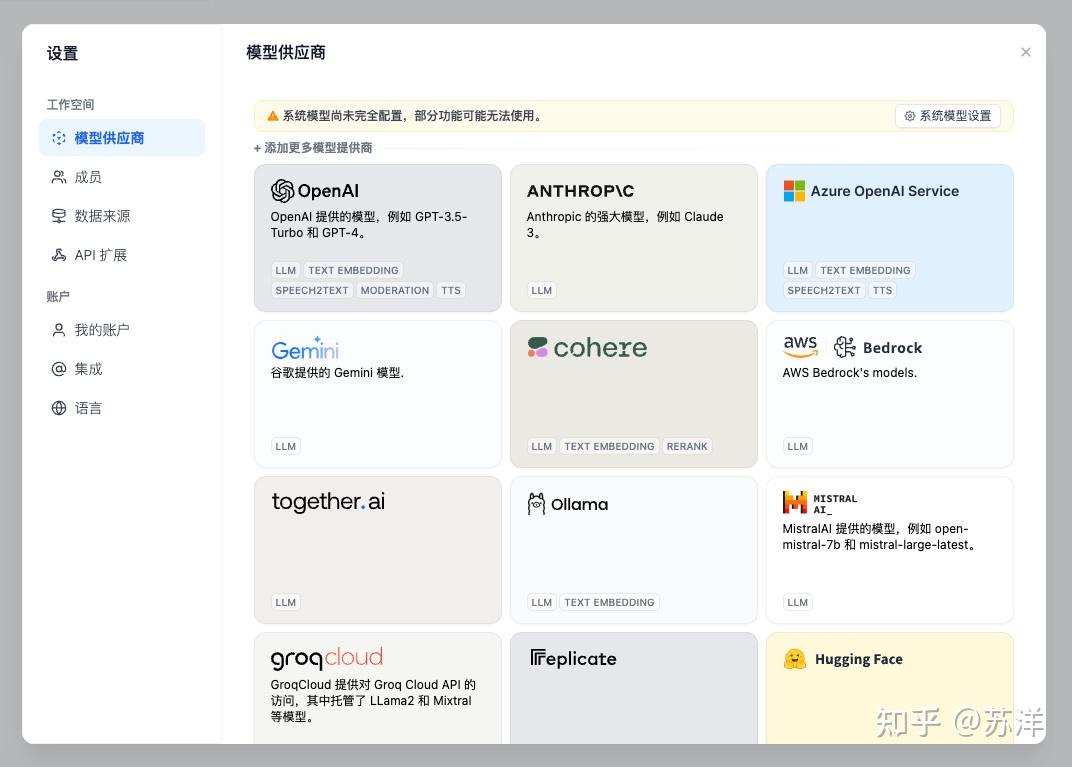Select the together.ai provider card

tap(377, 550)
